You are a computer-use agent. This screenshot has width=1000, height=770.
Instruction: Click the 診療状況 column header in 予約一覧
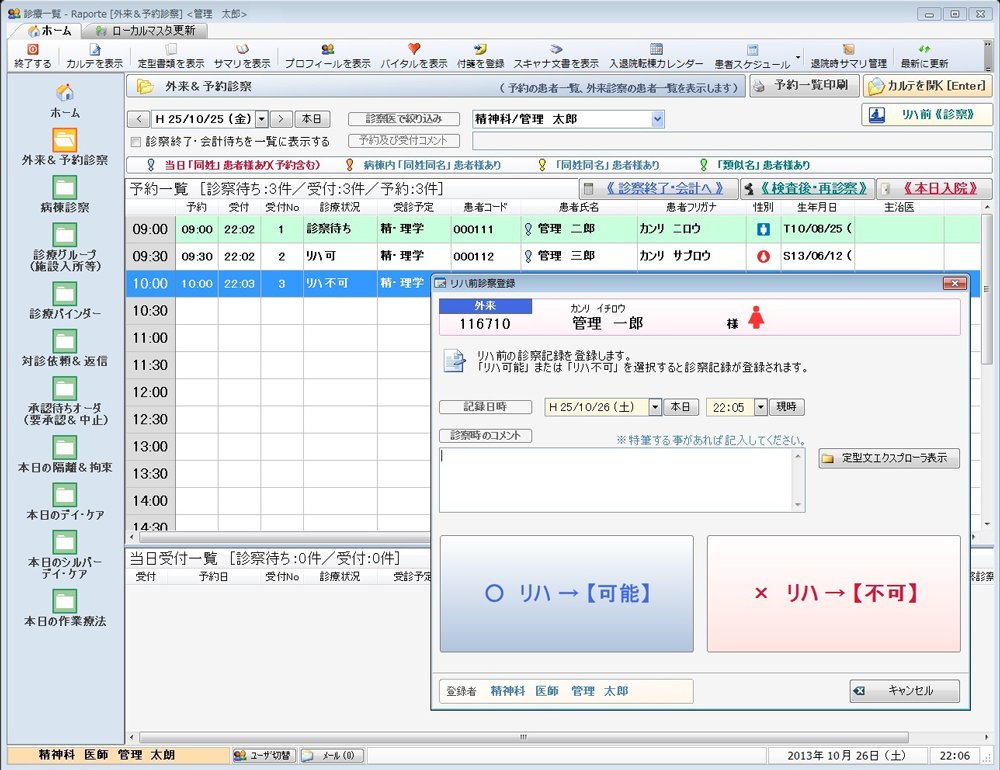point(339,207)
